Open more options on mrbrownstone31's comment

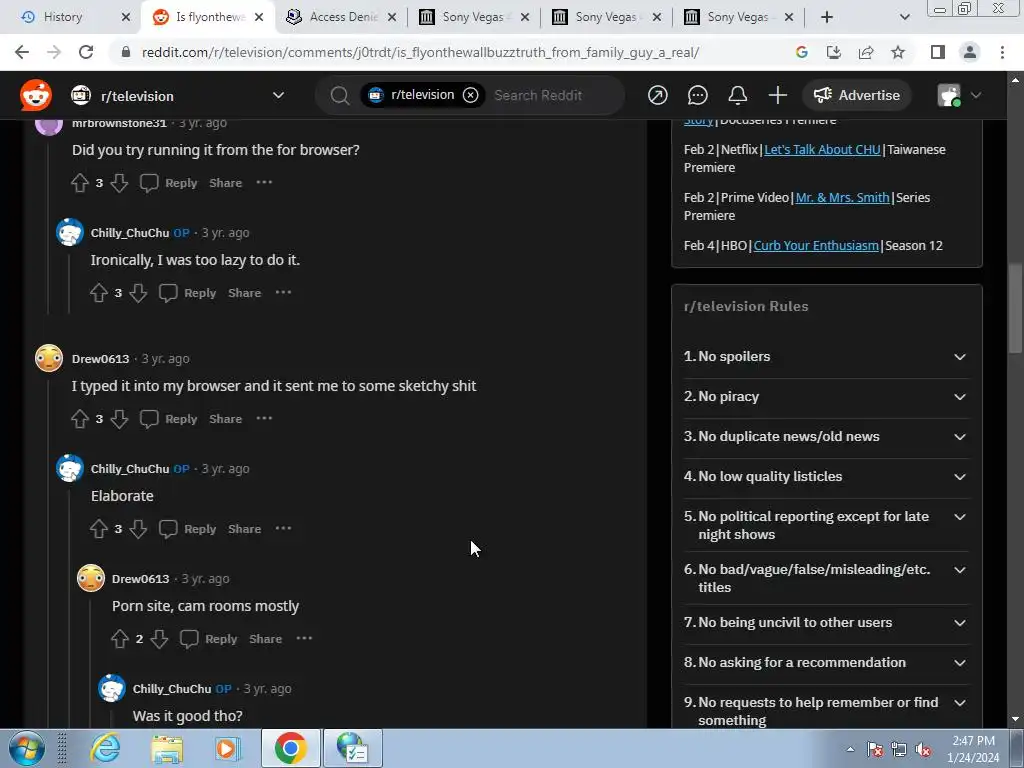pos(264,182)
